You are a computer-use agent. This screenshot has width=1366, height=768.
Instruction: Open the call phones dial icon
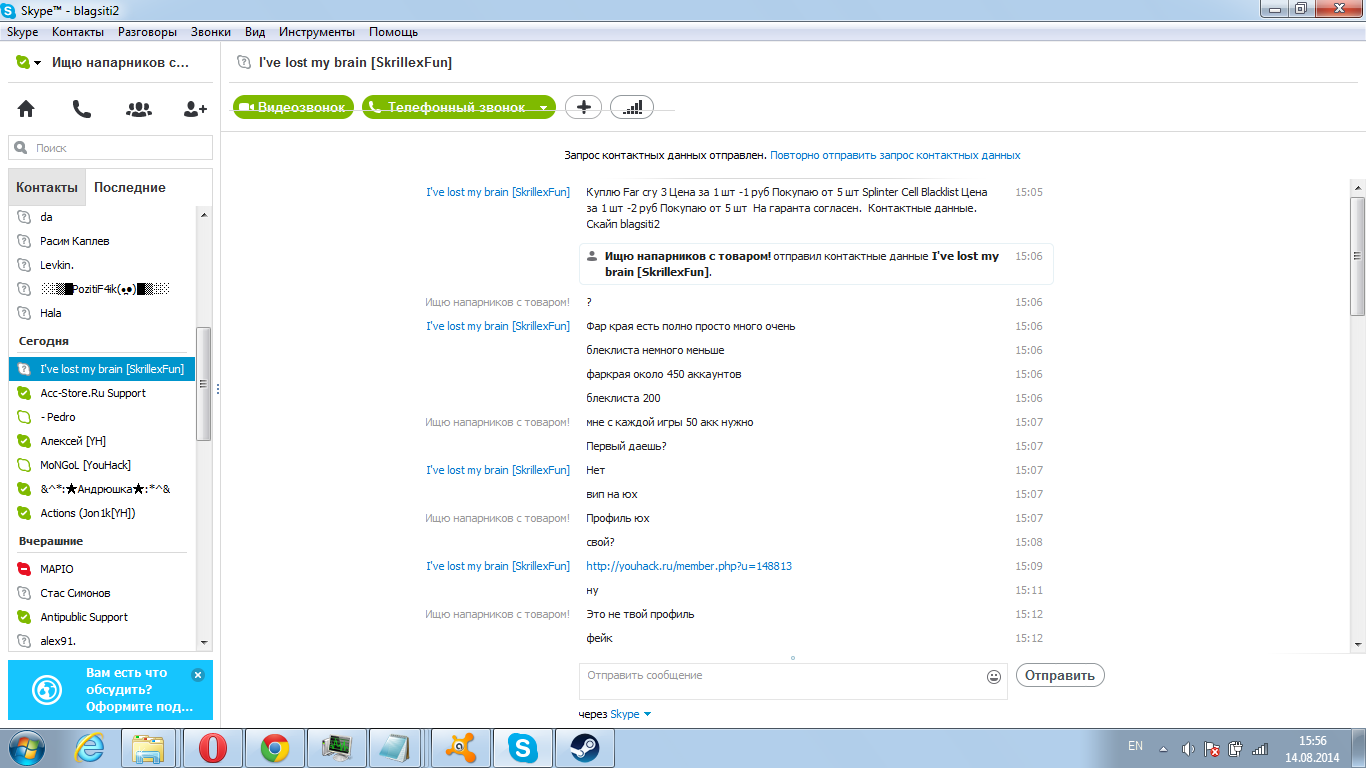pyautogui.click(x=82, y=109)
